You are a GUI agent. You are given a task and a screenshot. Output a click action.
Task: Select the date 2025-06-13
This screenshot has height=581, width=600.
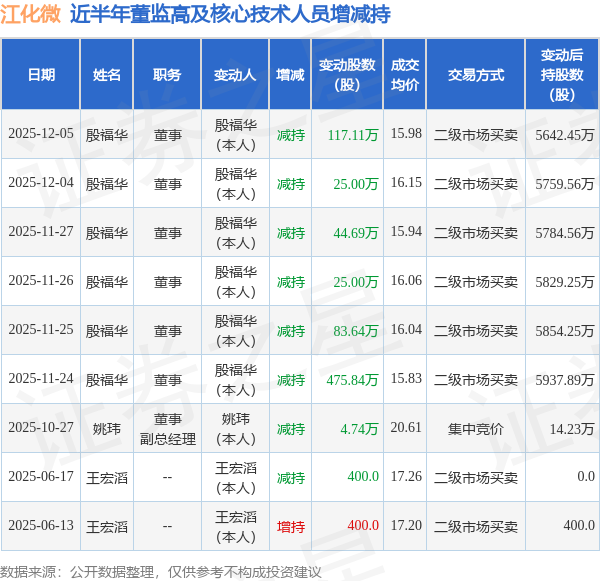point(41,526)
